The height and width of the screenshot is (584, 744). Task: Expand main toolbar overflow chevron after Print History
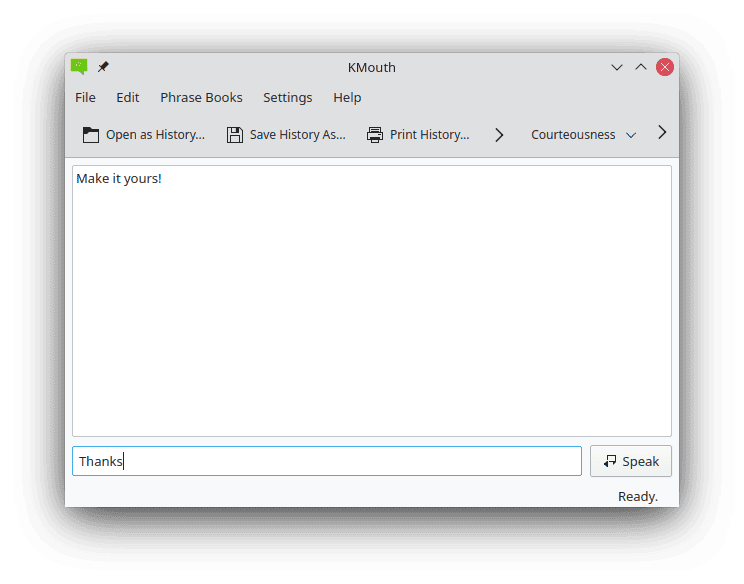pos(499,135)
